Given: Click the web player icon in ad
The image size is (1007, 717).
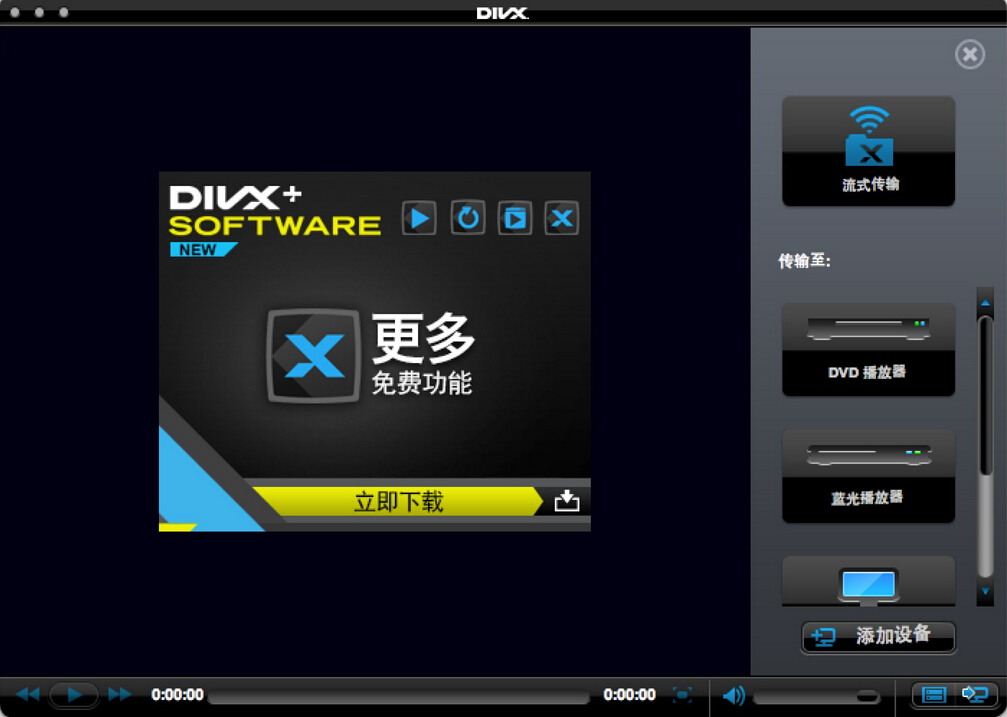Looking at the screenshot, I should 514,218.
